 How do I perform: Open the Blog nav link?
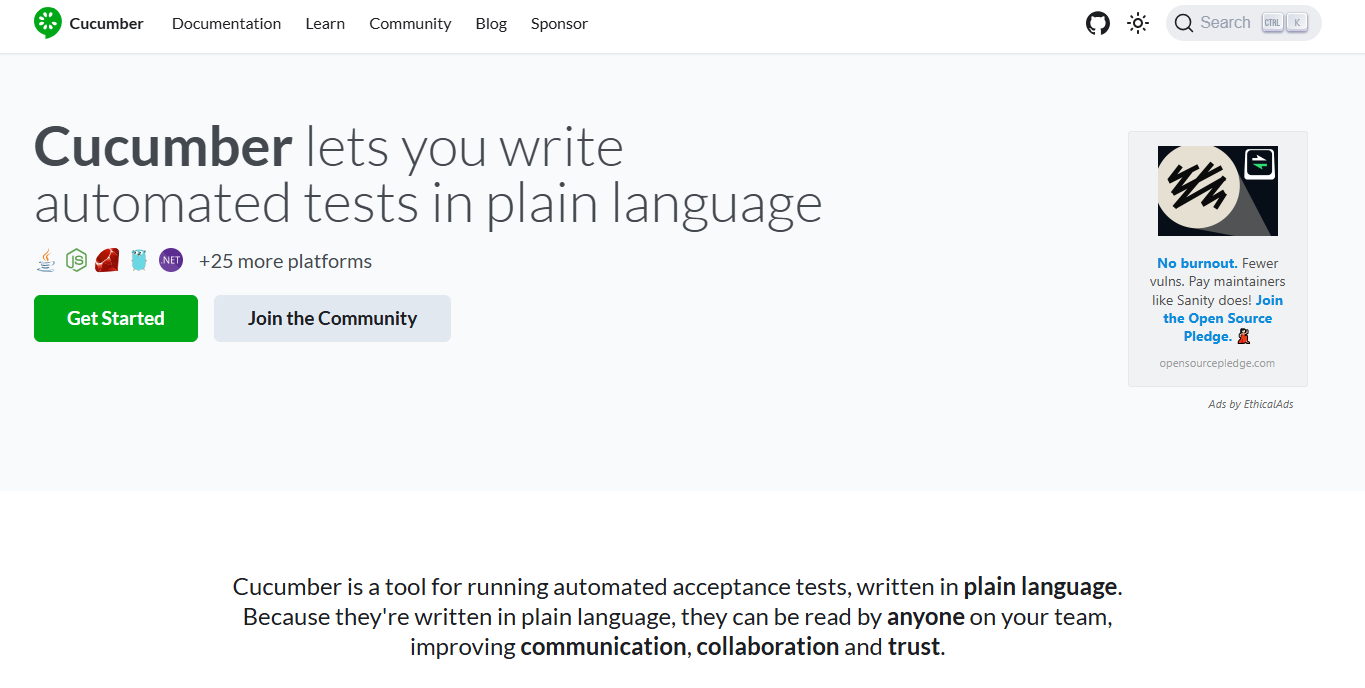pos(491,23)
